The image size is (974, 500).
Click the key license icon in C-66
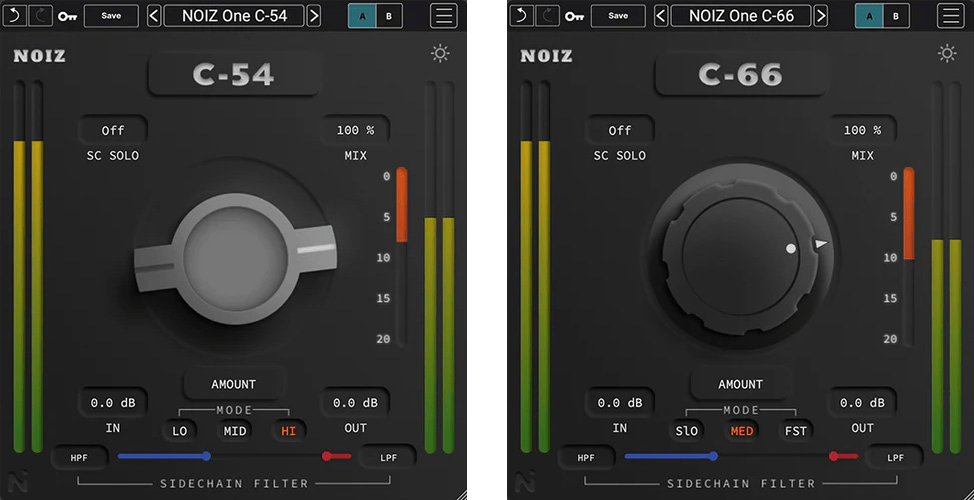(x=574, y=16)
